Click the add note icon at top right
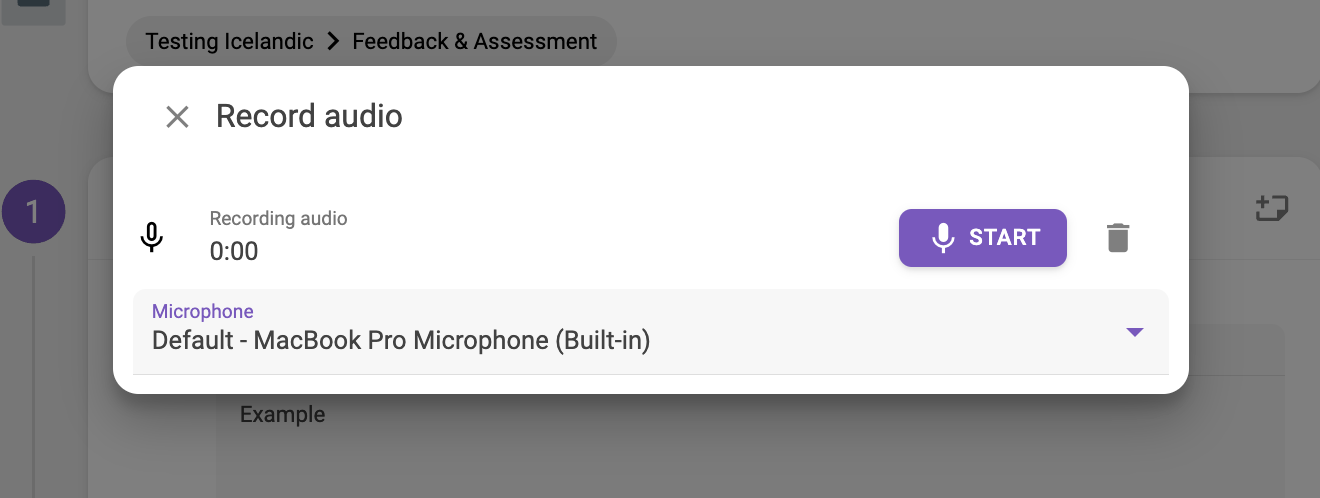 click(1272, 208)
